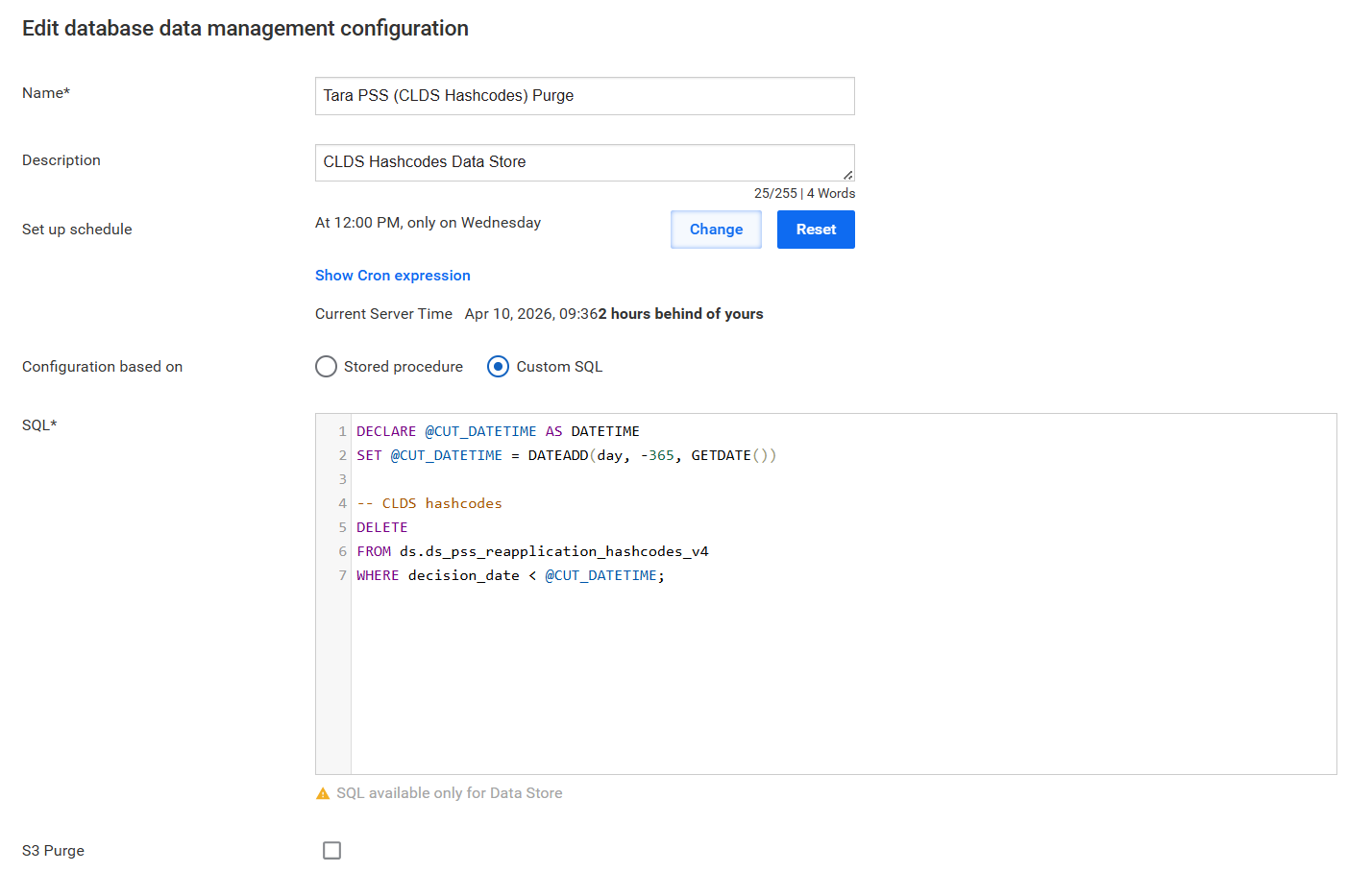Click the '25/255 | 4 Words' counter
Image resolution: width=1372 pixels, height=872 pixels.
tap(804, 193)
